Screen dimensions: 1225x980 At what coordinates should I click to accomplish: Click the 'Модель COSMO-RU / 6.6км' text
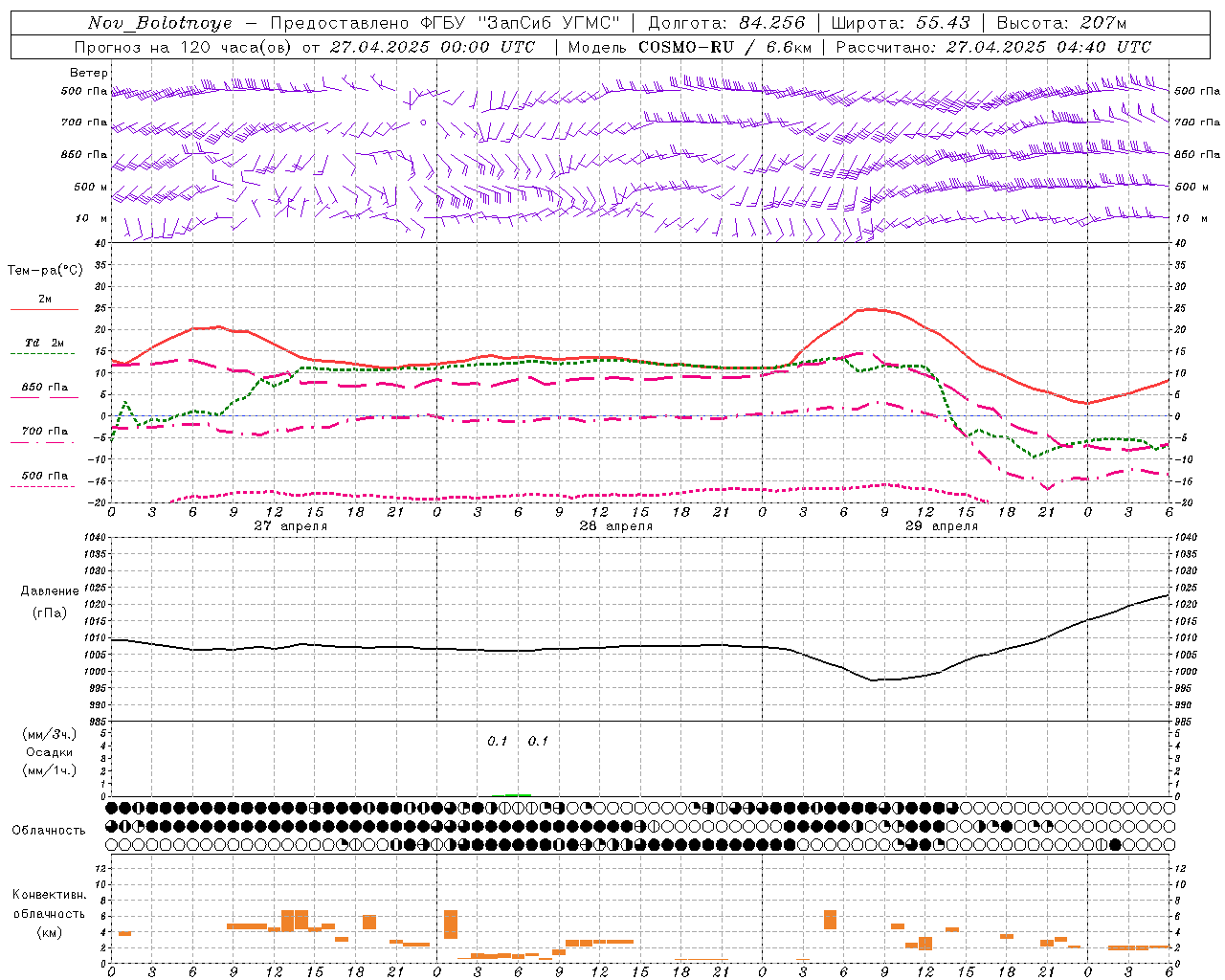(689, 47)
